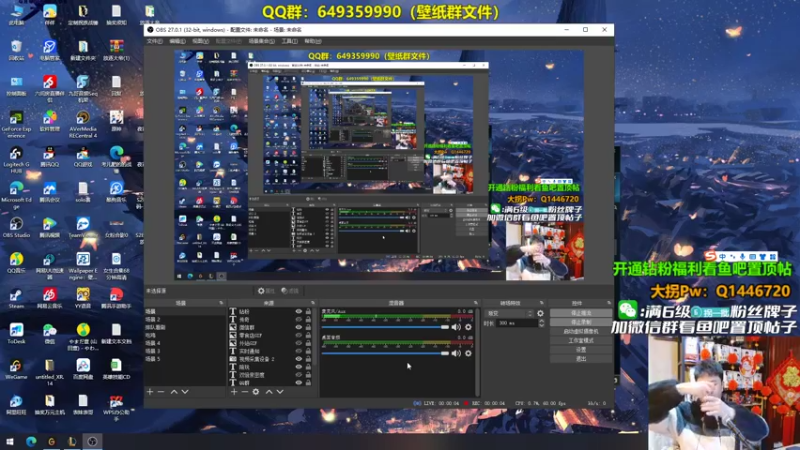Move the selected scene up
This screenshot has width=800, height=450.
coord(174,392)
